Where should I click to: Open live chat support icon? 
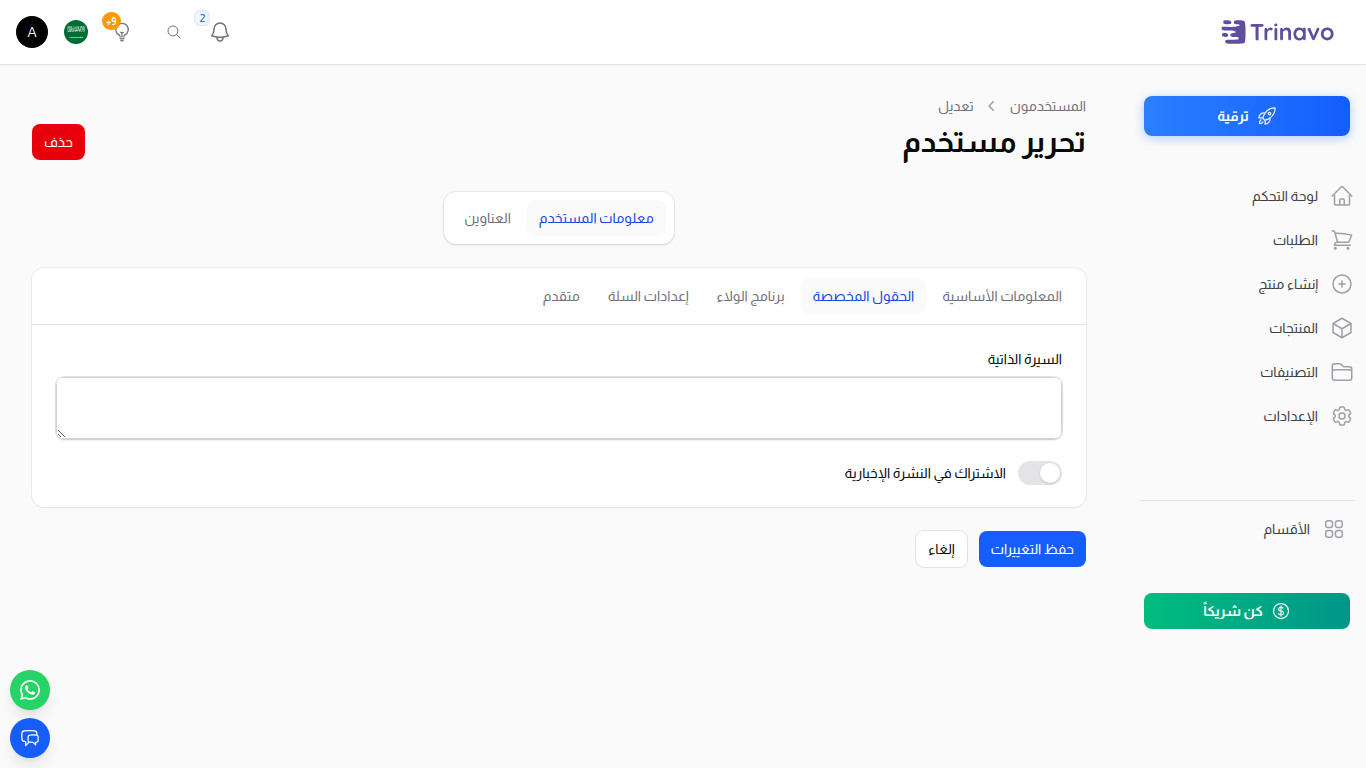point(30,738)
